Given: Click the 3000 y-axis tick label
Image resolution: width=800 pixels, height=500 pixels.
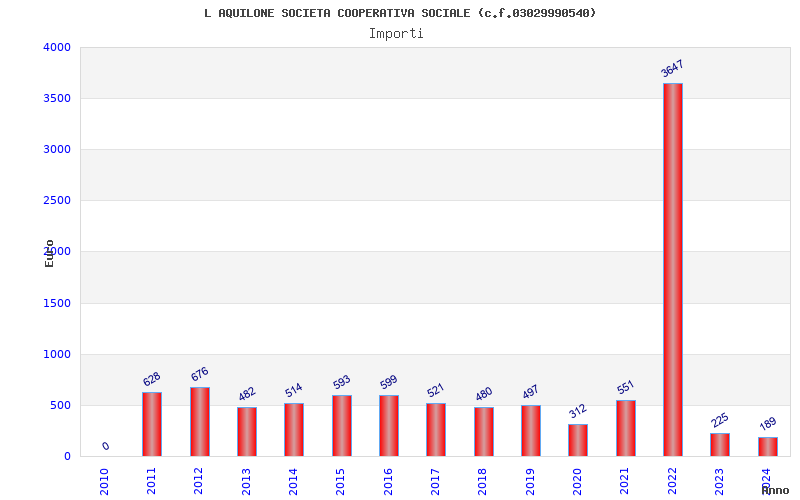Looking at the screenshot, I should (57, 149).
